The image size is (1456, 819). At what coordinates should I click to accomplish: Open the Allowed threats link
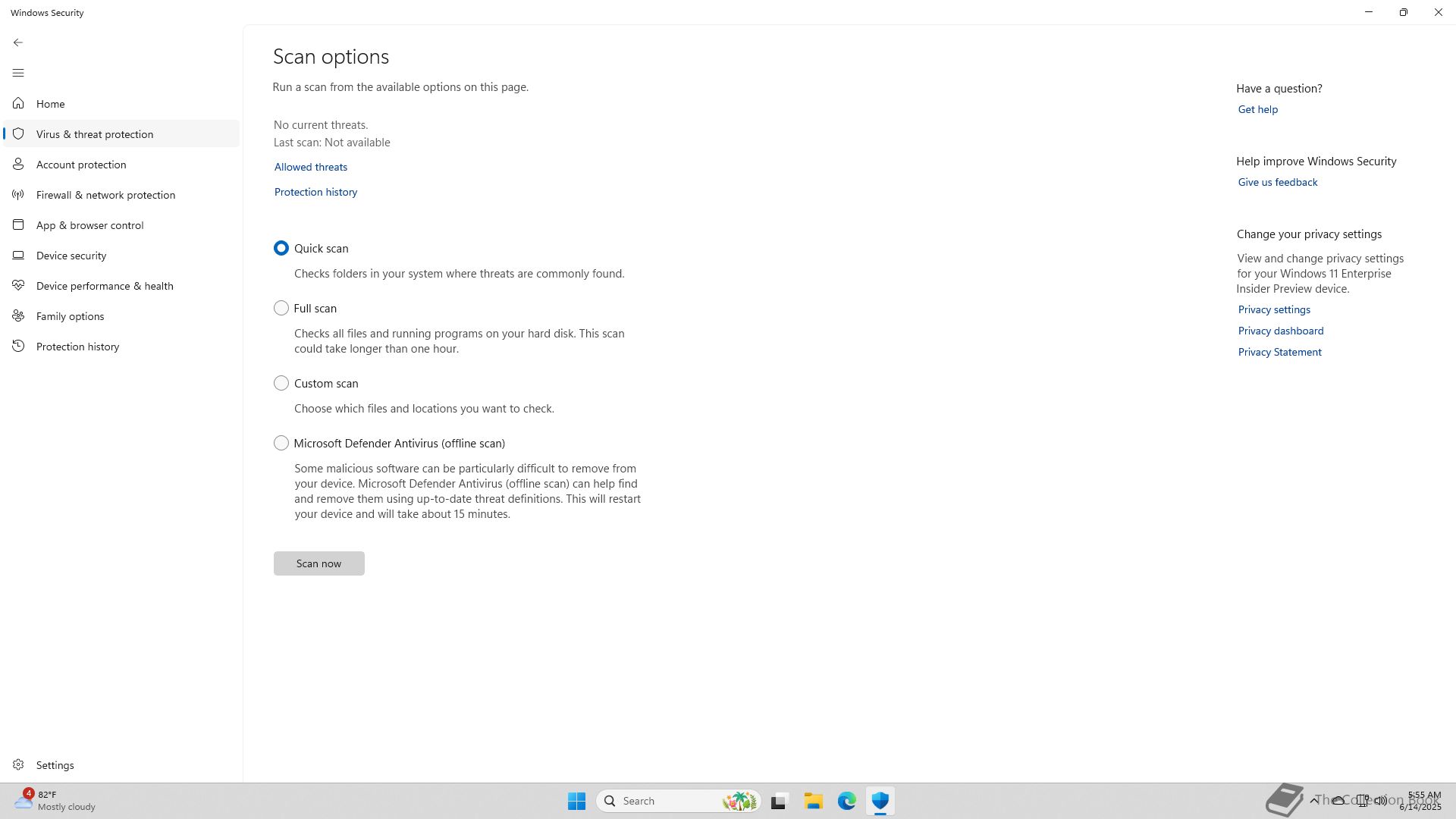pyautogui.click(x=310, y=167)
